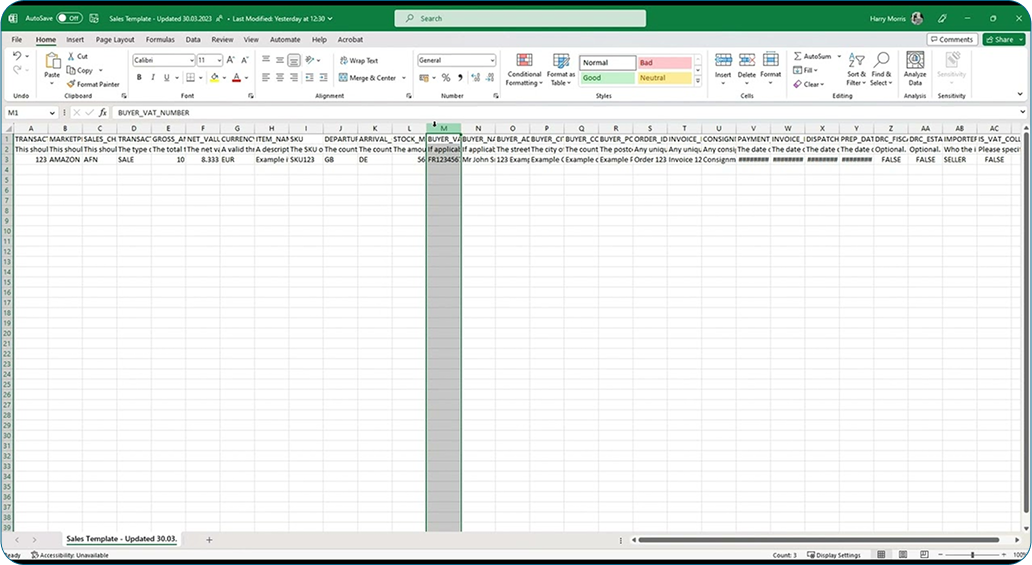The width and height of the screenshot is (1032, 565).
Task: Apply the Bad cell style swatch
Action: (x=665, y=62)
